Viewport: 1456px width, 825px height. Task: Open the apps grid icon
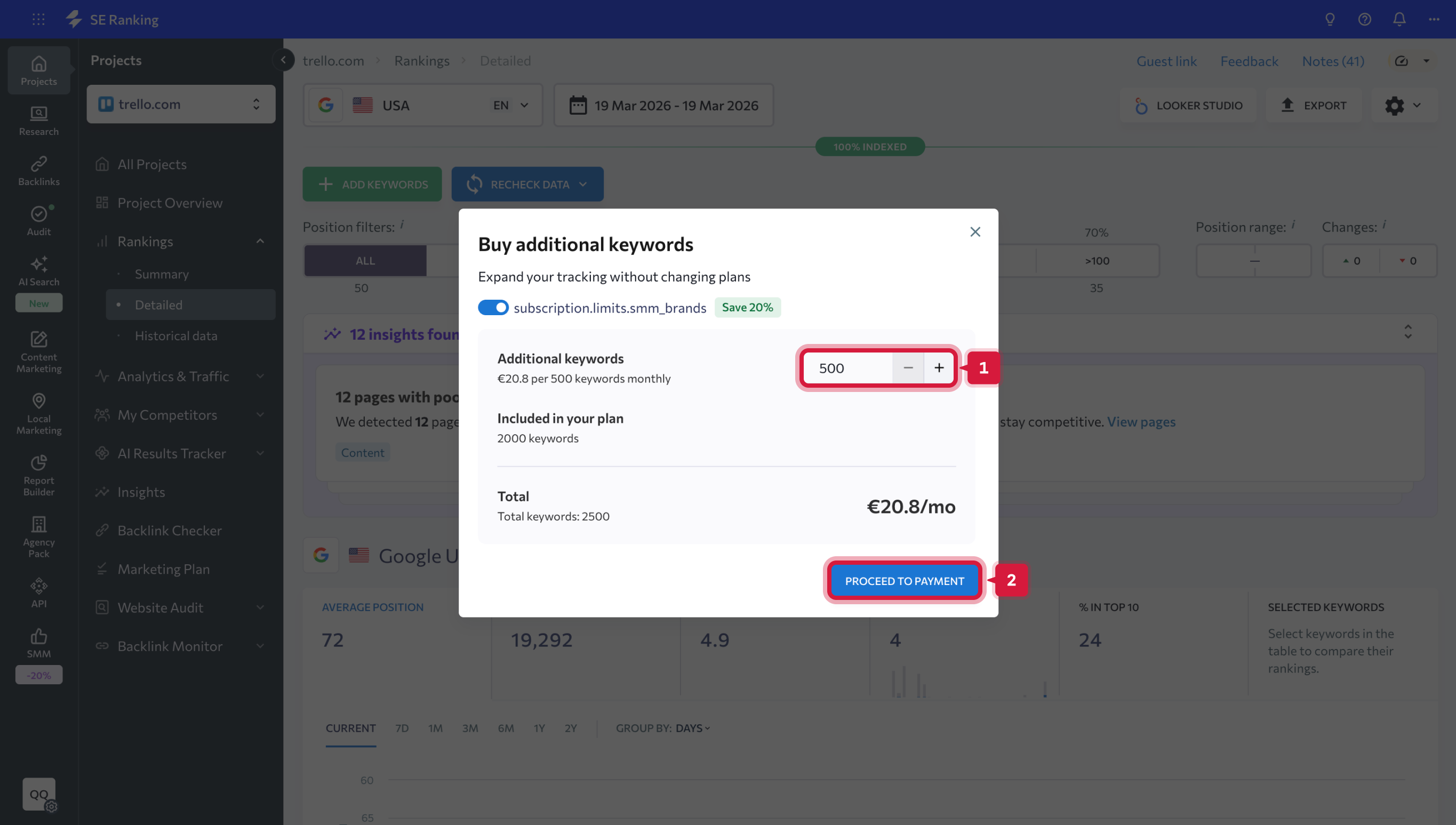coord(38,19)
